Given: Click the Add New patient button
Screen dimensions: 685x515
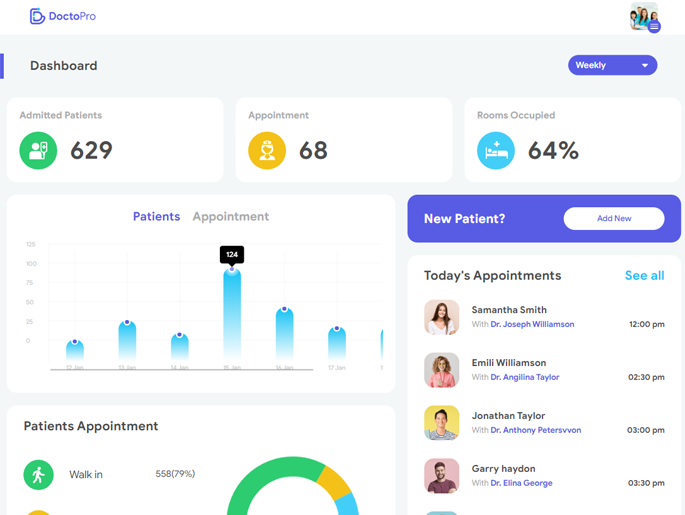Looking at the screenshot, I should coord(614,218).
